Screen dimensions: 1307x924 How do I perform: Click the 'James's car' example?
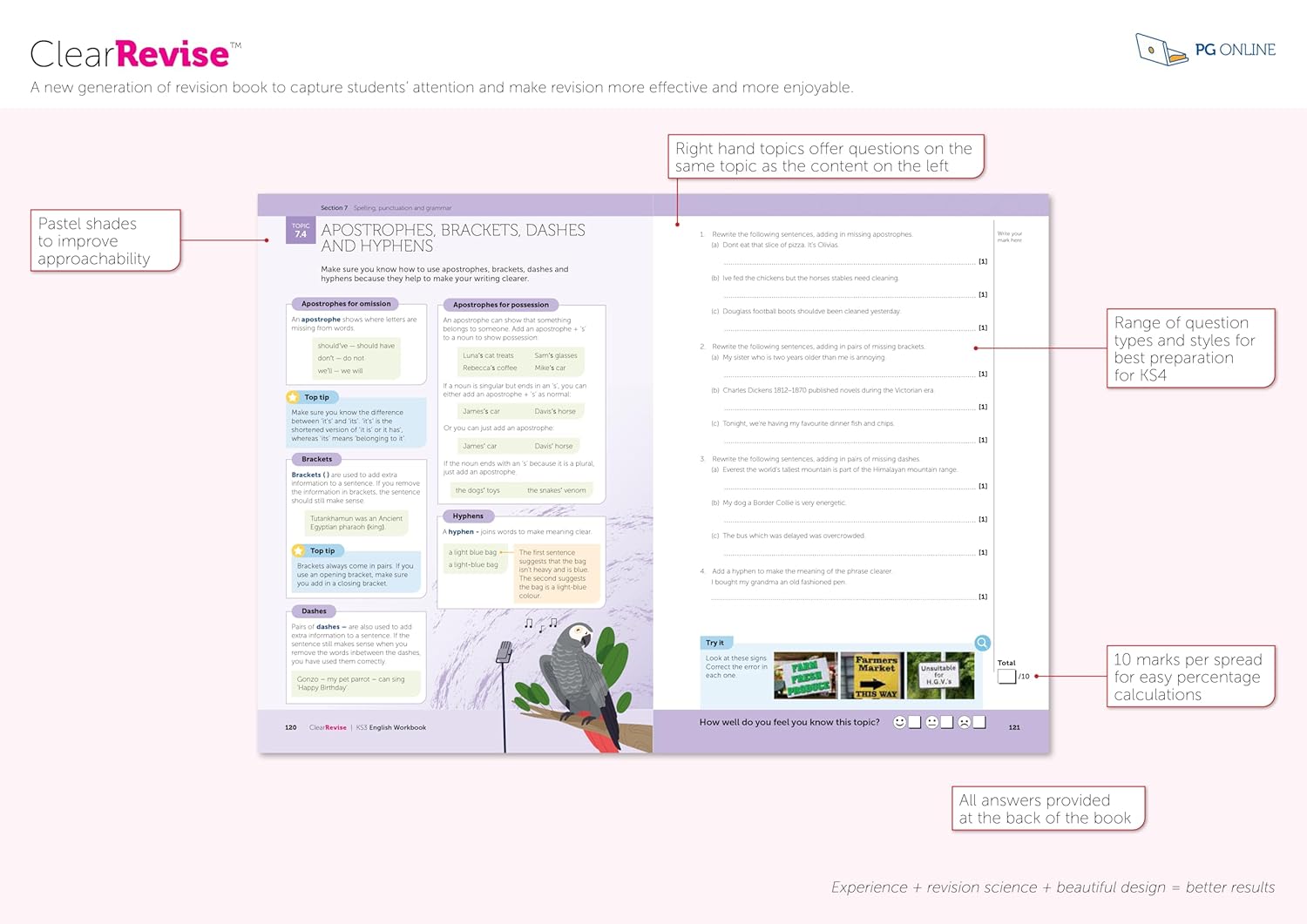click(481, 411)
